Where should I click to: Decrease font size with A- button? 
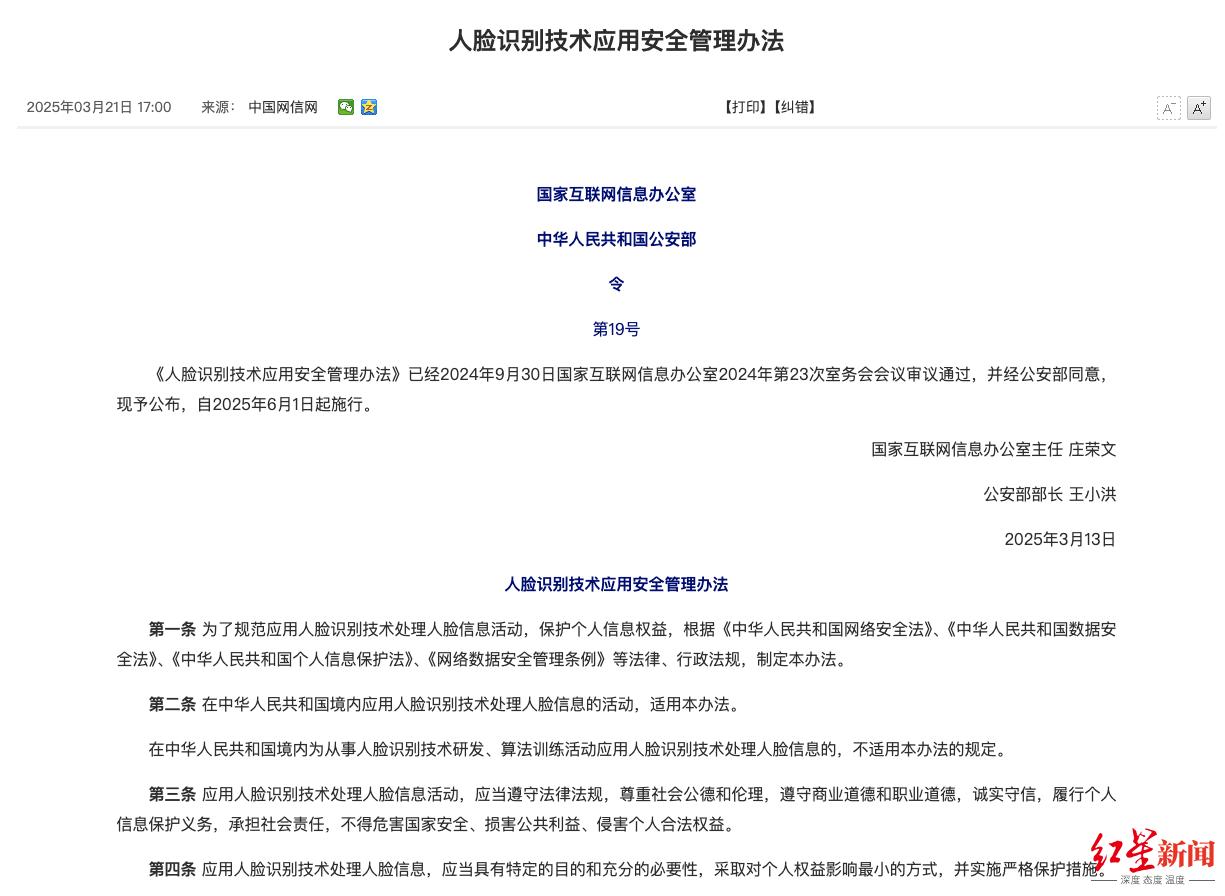click(x=1168, y=108)
